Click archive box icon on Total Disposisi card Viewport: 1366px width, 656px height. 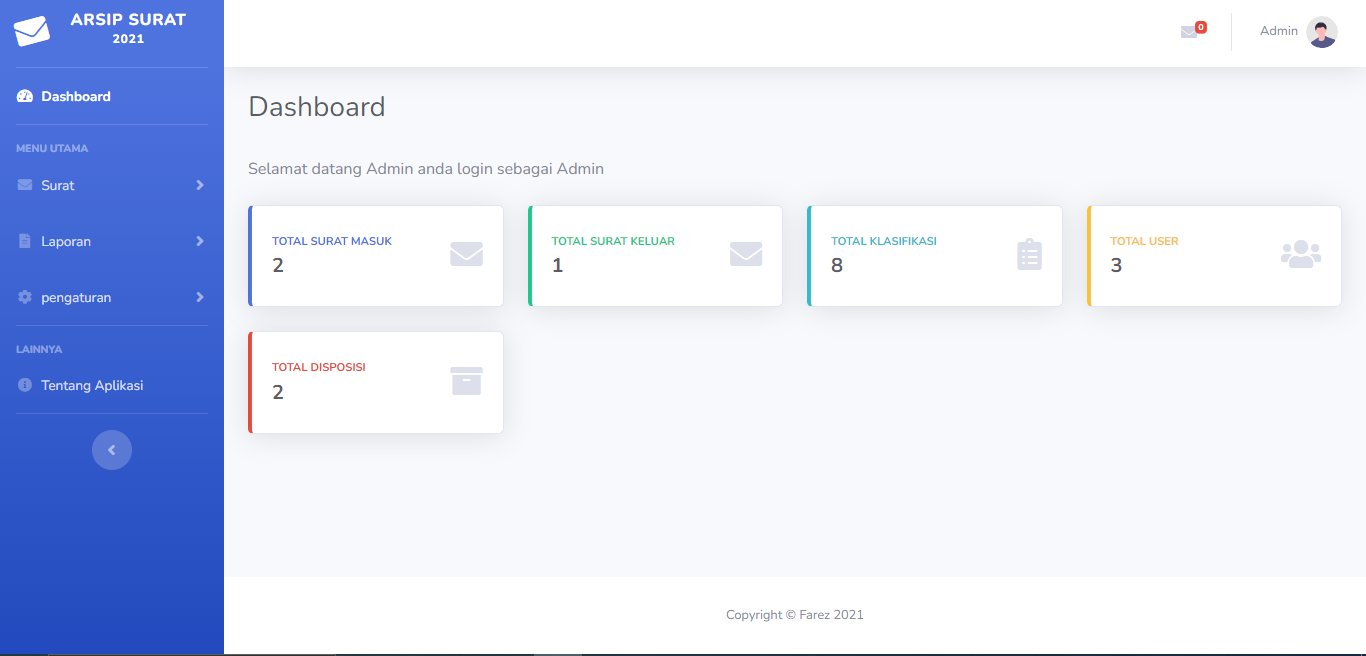tap(467, 381)
